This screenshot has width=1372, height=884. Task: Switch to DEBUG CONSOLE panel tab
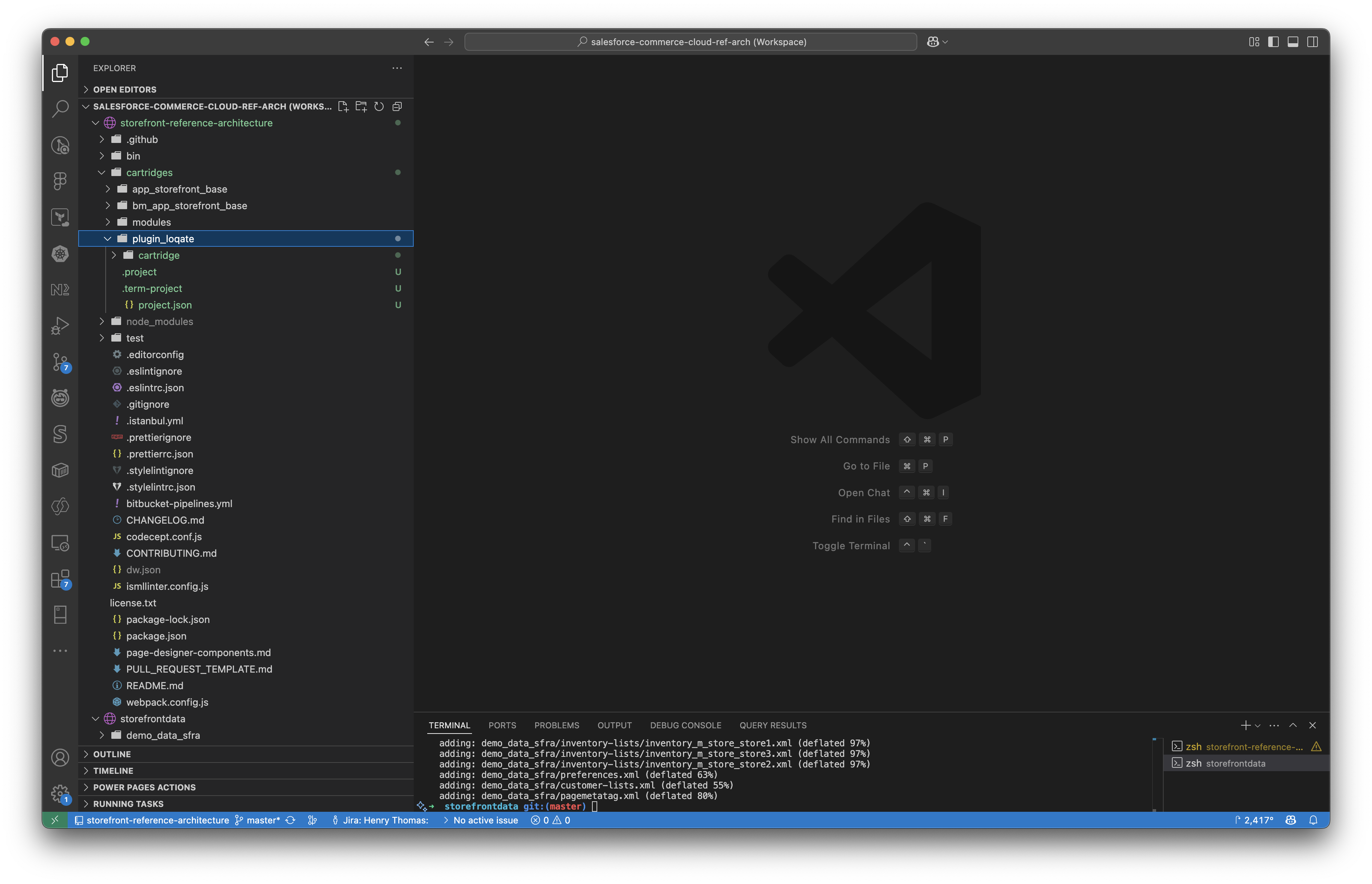click(x=686, y=726)
